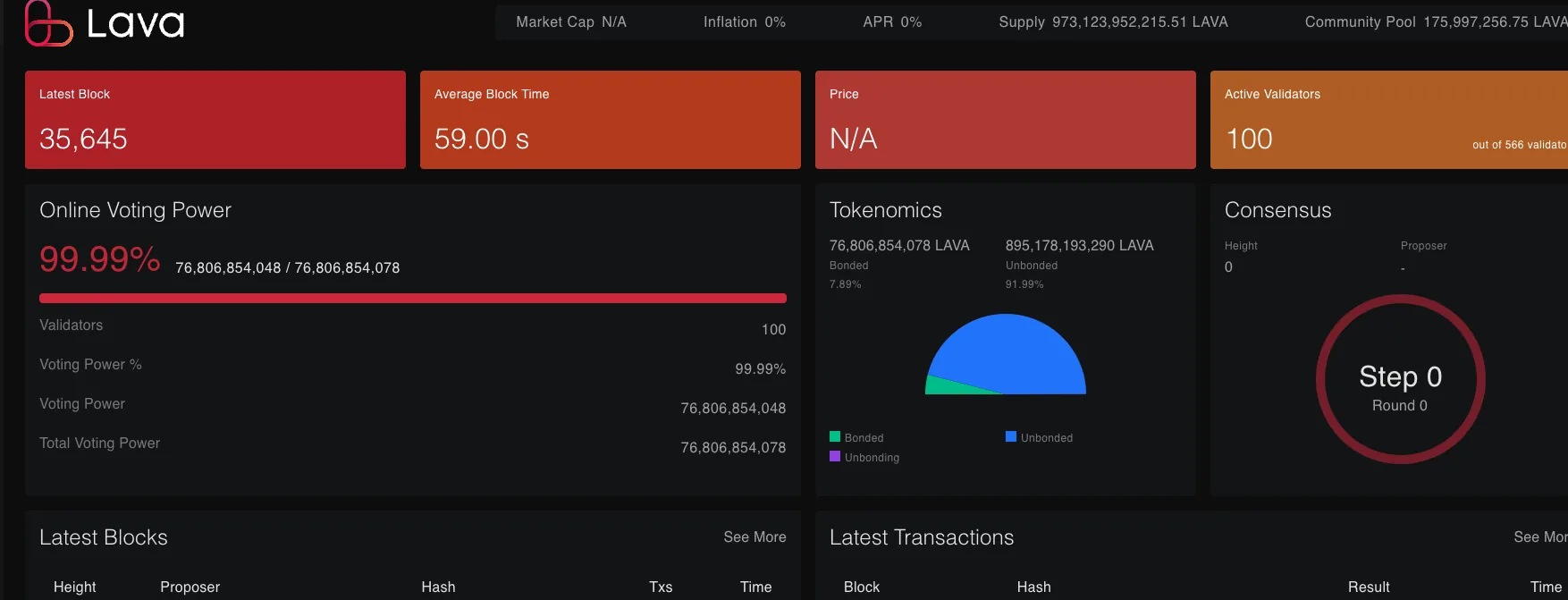Click the Txs column header

pos(661,587)
